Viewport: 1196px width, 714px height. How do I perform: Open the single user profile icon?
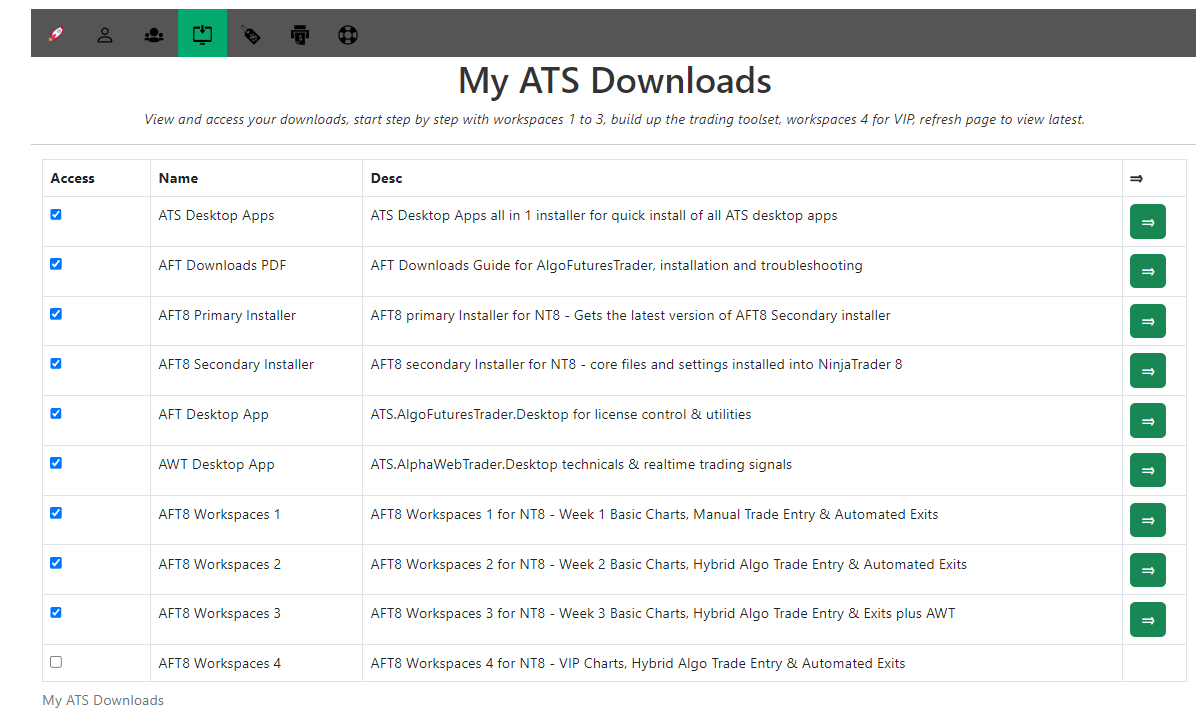(x=105, y=34)
